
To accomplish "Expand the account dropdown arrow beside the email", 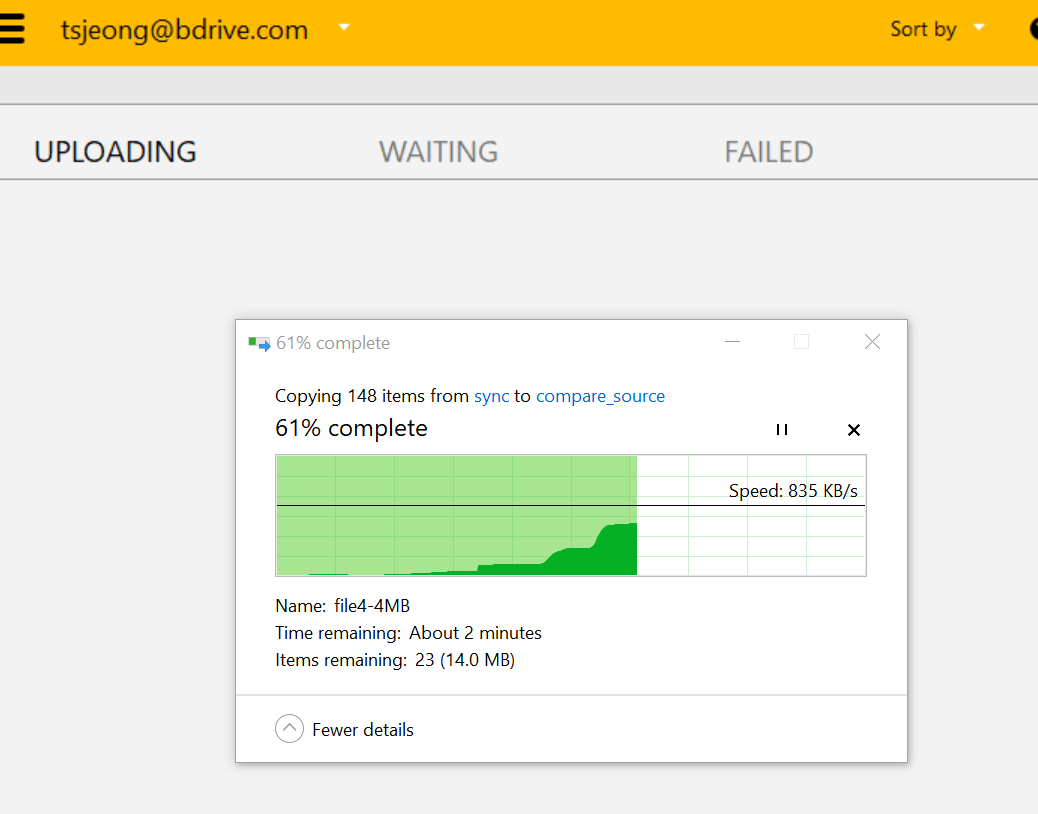I will pos(344,27).
